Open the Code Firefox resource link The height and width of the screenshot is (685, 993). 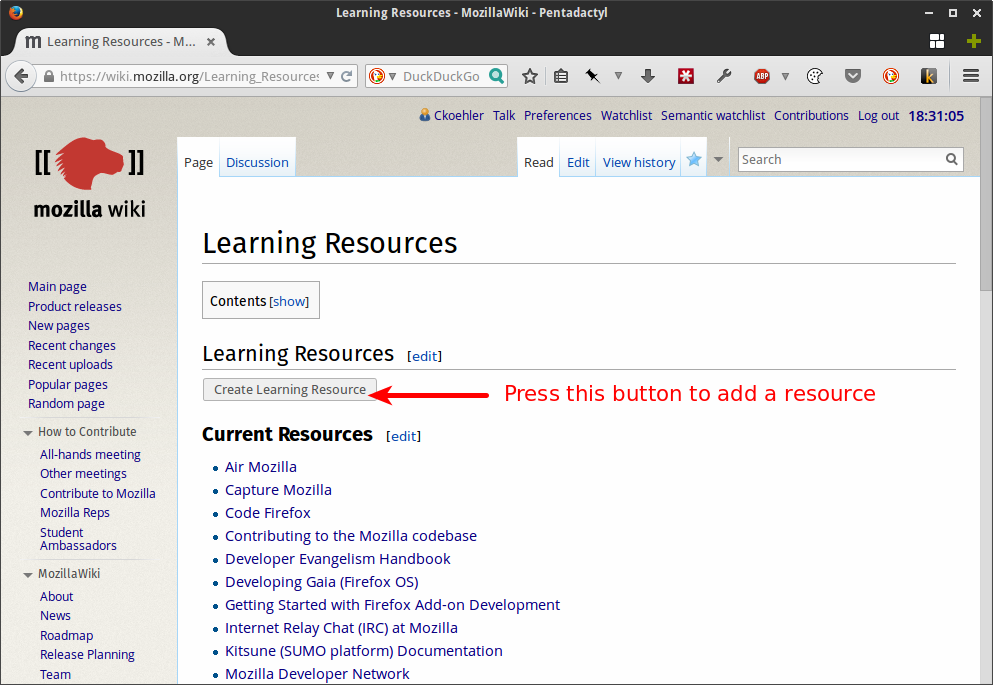pyautogui.click(x=268, y=513)
